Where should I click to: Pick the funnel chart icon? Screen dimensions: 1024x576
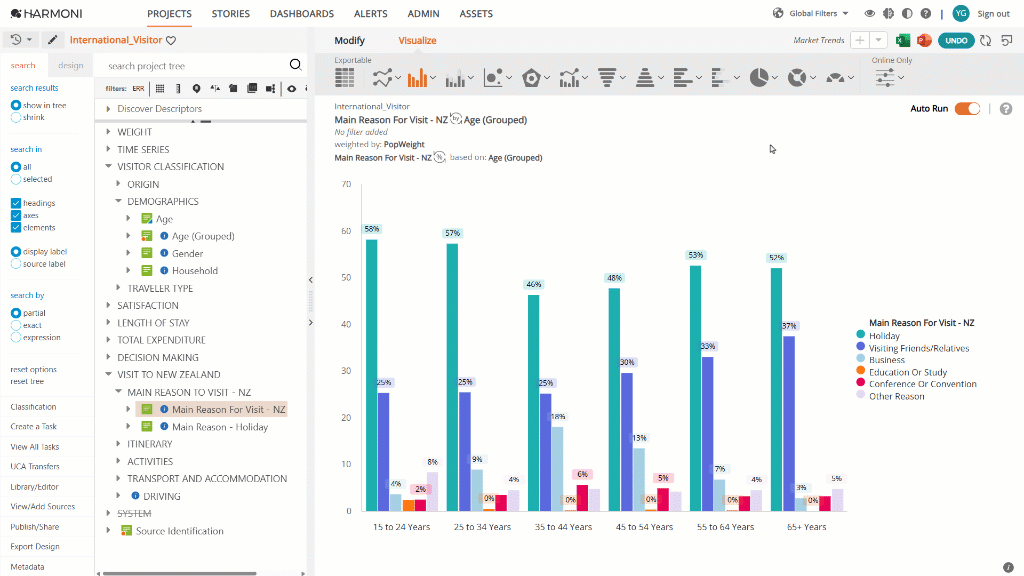[x=607, y=78]
